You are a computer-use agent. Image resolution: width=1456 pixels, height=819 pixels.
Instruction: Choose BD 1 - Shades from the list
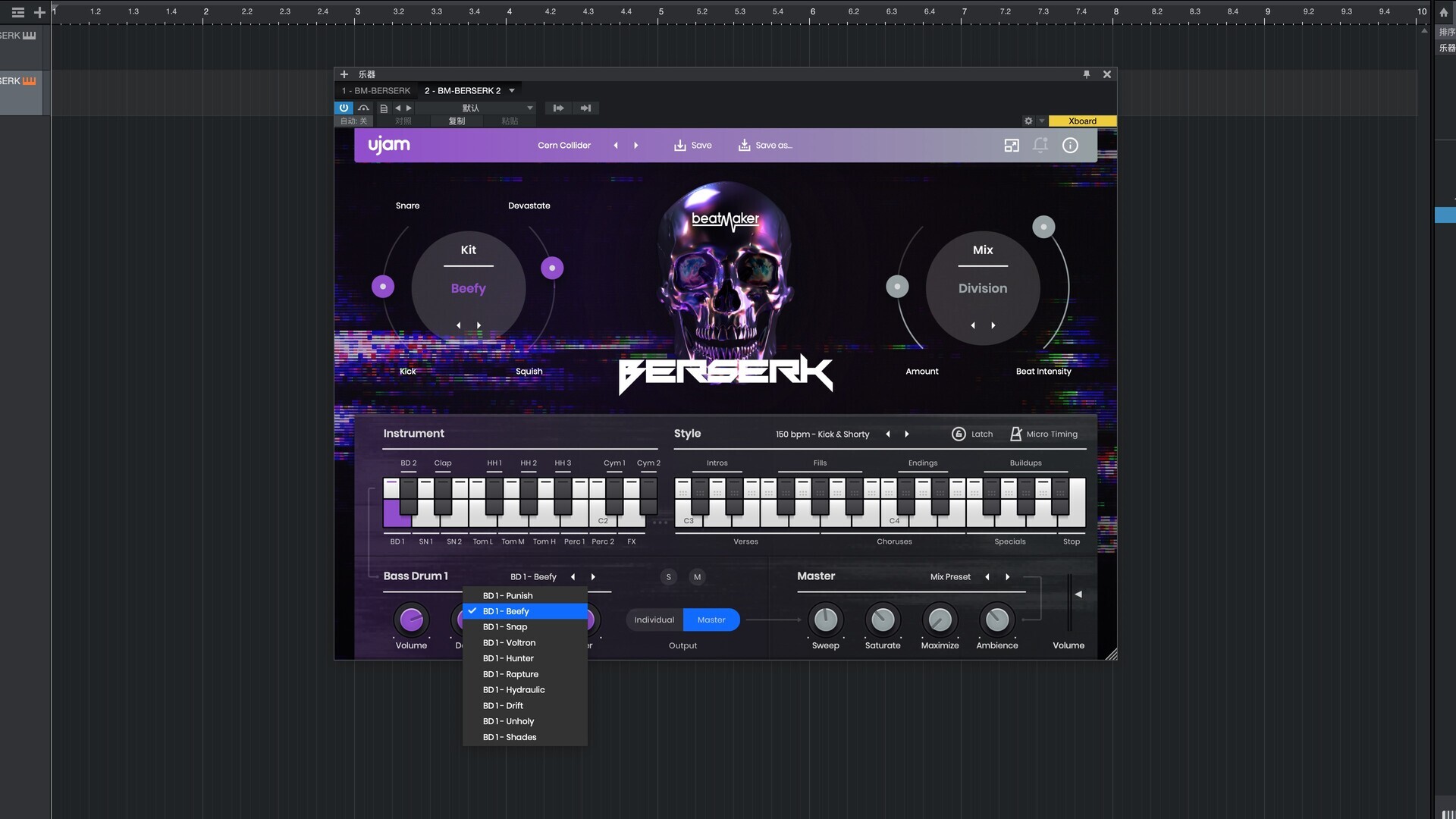tap(525, 737)
